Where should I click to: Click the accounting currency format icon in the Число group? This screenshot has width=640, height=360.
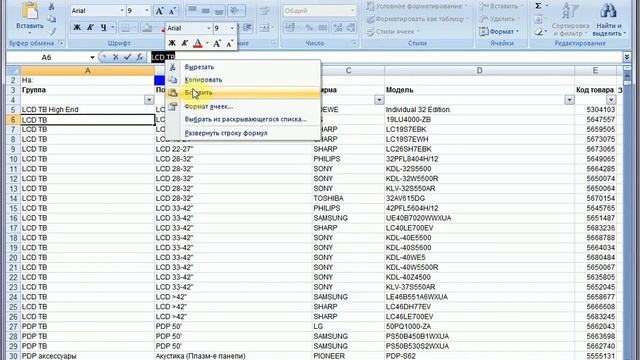(x=290, y=27)
